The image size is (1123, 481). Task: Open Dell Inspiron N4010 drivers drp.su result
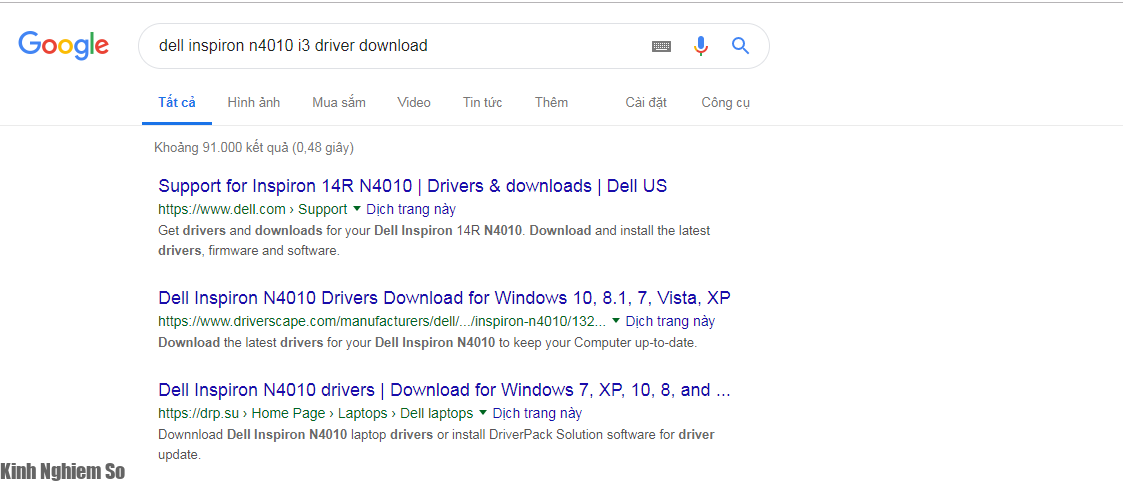[444, 390]
